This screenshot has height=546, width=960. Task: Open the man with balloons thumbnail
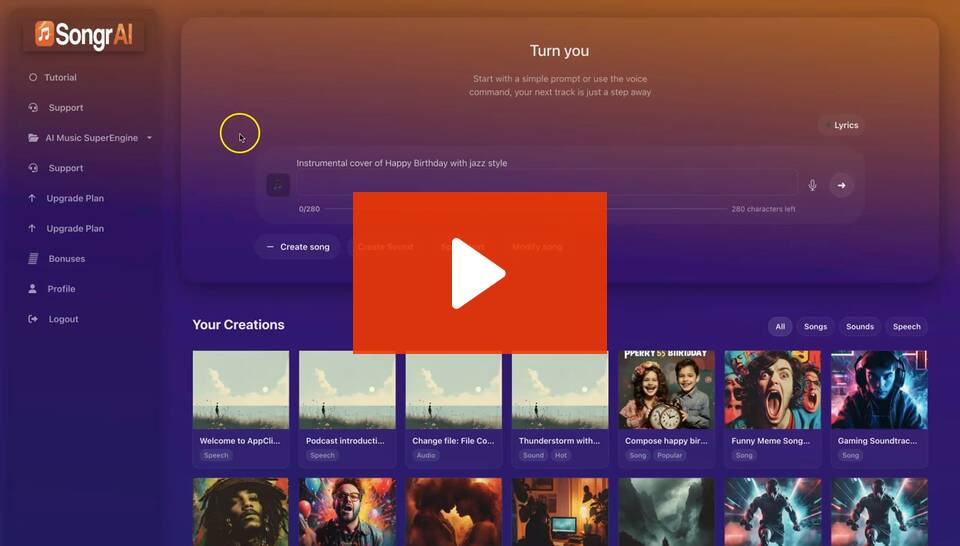click(347, 512)
